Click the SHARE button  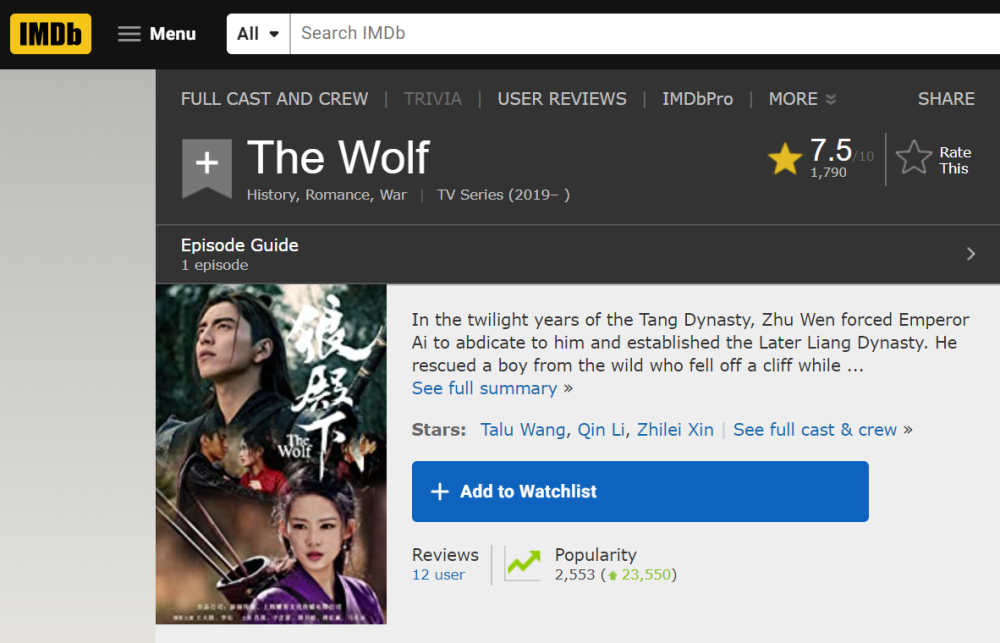tap(946, 99)
